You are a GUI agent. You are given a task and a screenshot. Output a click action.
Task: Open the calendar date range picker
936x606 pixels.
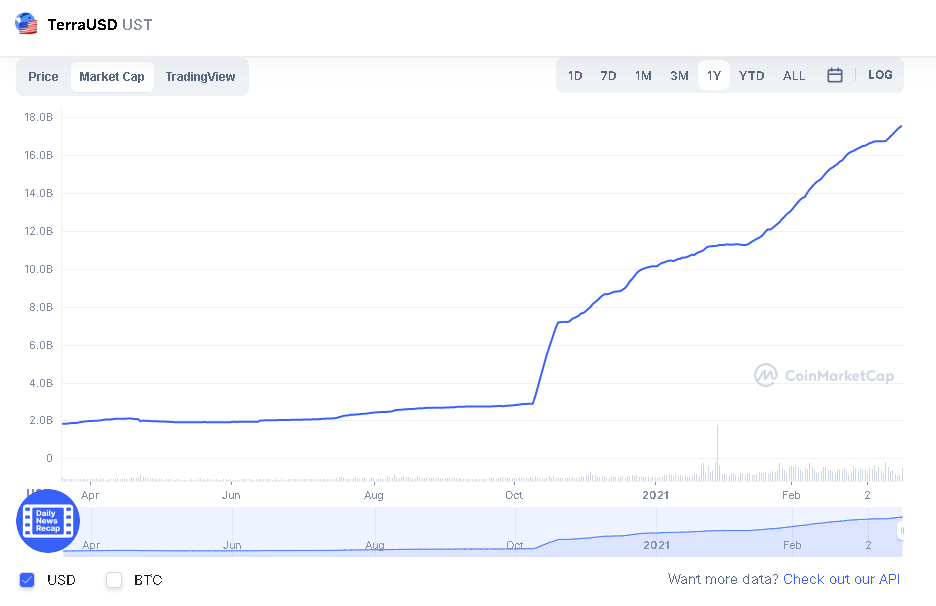coord(835,75)
